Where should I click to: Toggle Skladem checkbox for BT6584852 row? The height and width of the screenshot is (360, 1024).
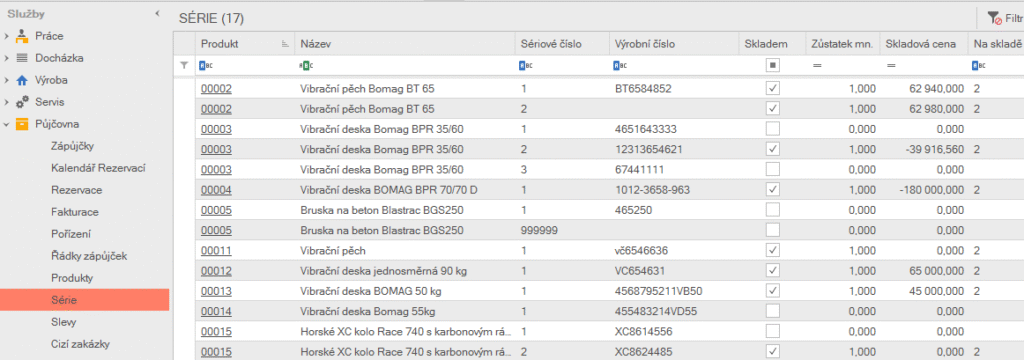pyautogui.click(x=773, y=88)
